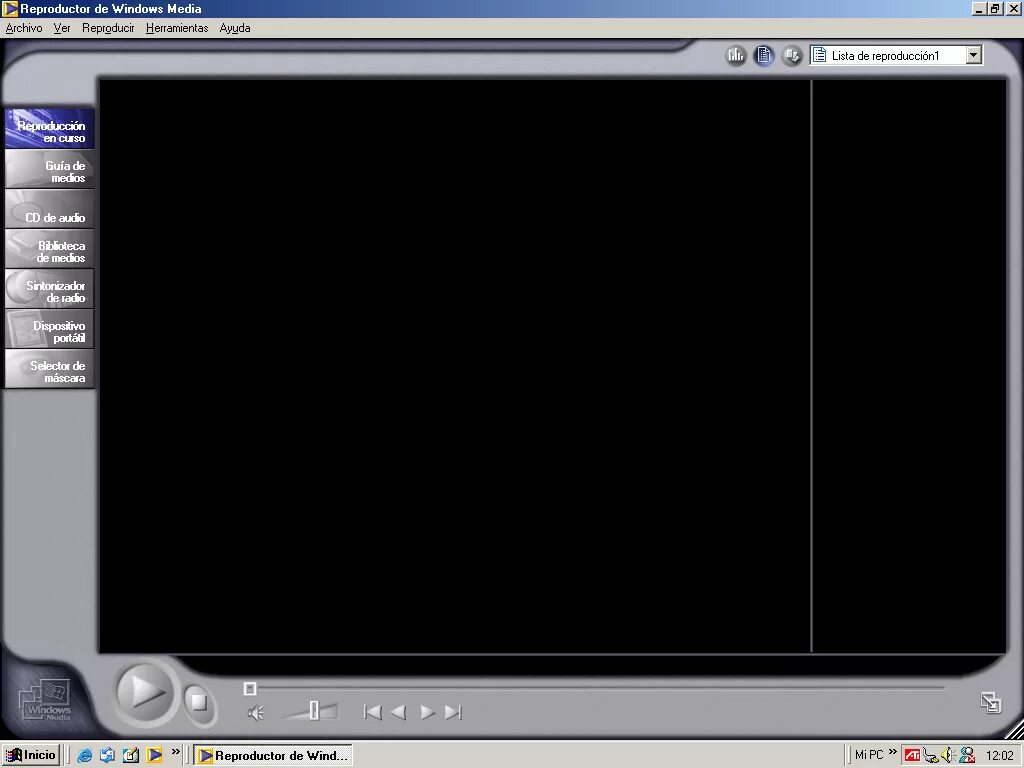
Task: Skip to the previous track
Action: [372, 712]
